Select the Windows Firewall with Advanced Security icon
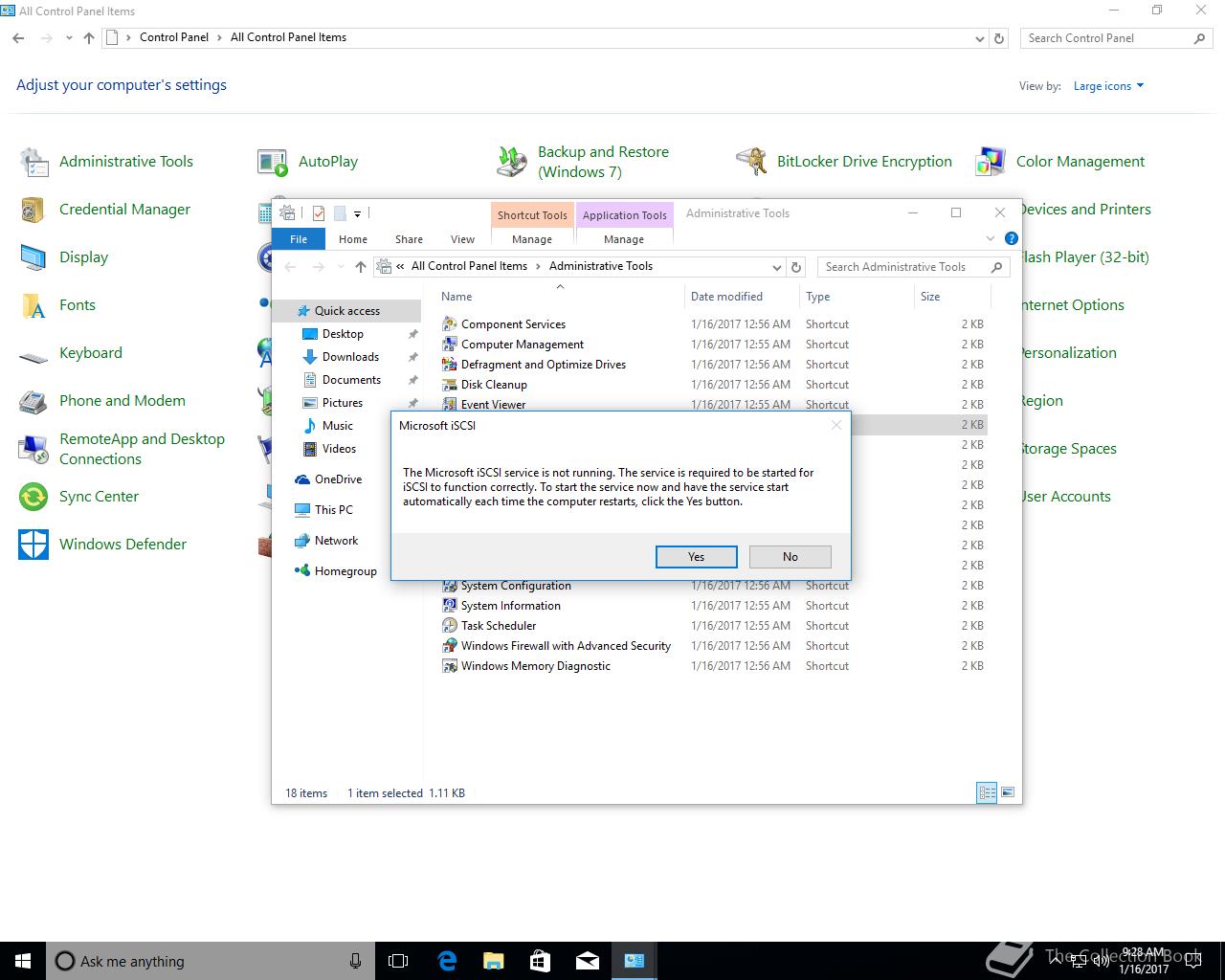 point(450,646)
